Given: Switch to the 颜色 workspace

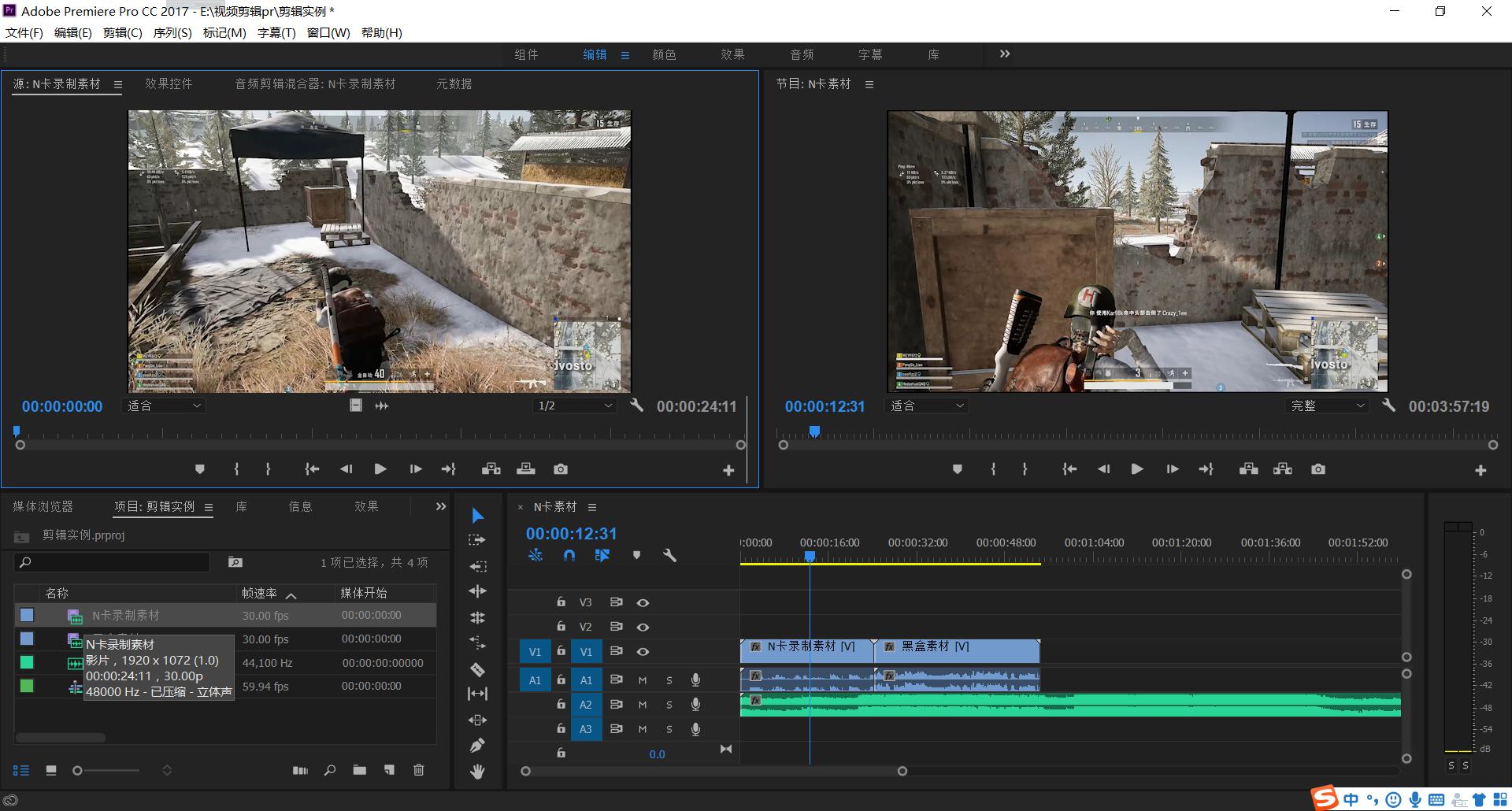Looking at the screenshot, I should point(664,54).
